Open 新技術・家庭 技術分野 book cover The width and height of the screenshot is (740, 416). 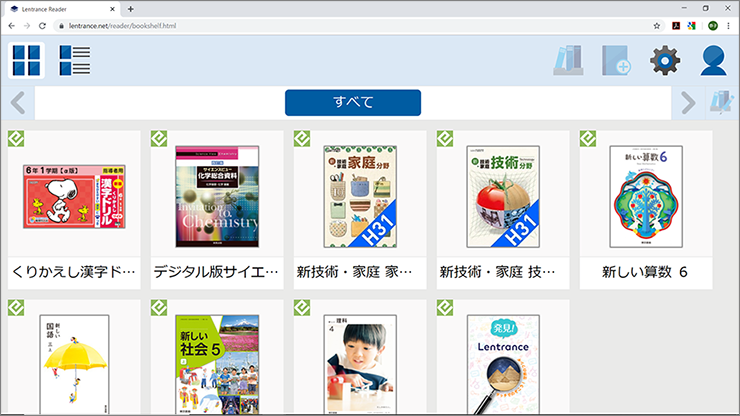click(x=503, y=196)
